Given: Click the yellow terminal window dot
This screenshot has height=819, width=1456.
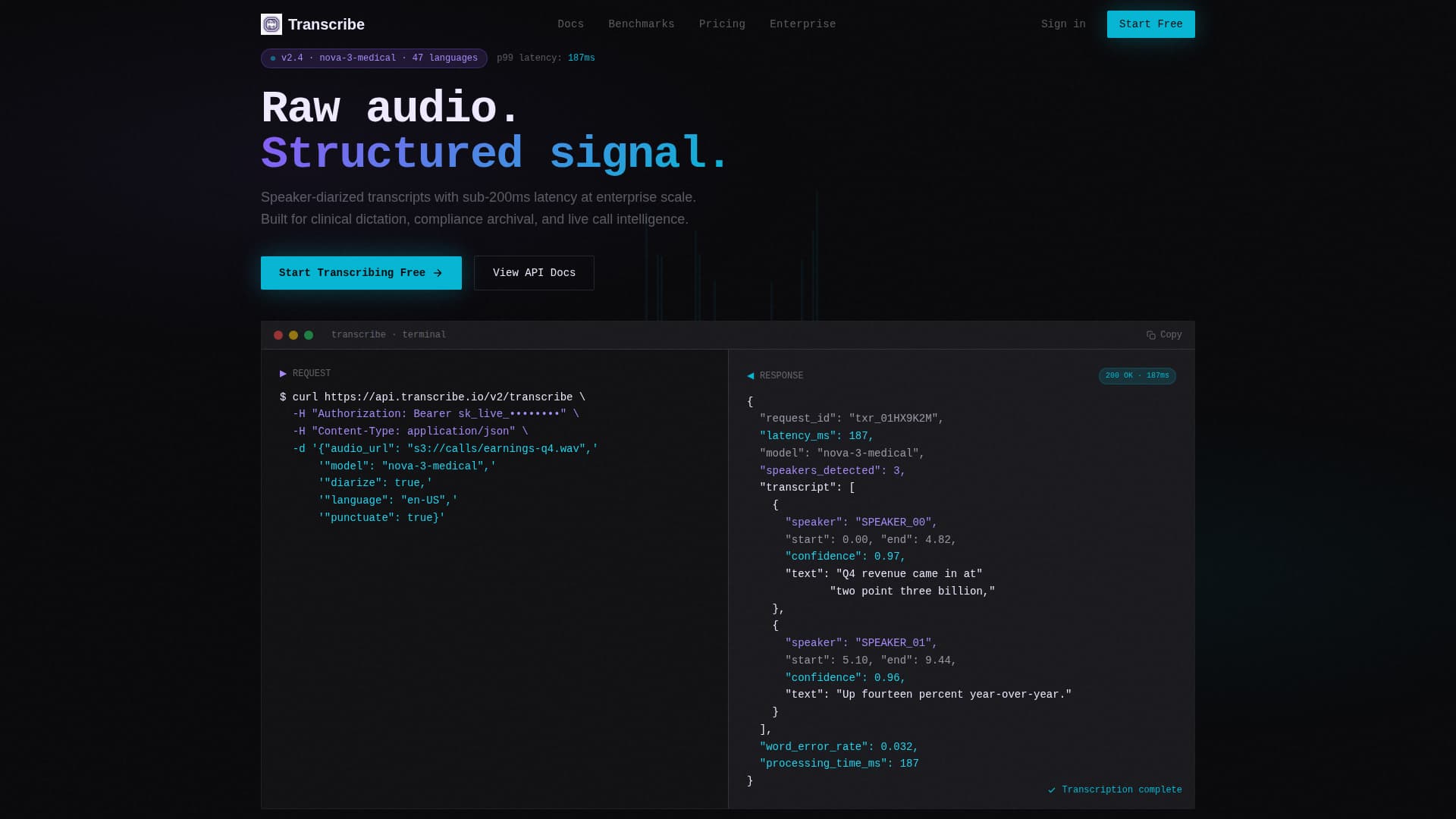Looking at the screenshot, I should (293, 335).
